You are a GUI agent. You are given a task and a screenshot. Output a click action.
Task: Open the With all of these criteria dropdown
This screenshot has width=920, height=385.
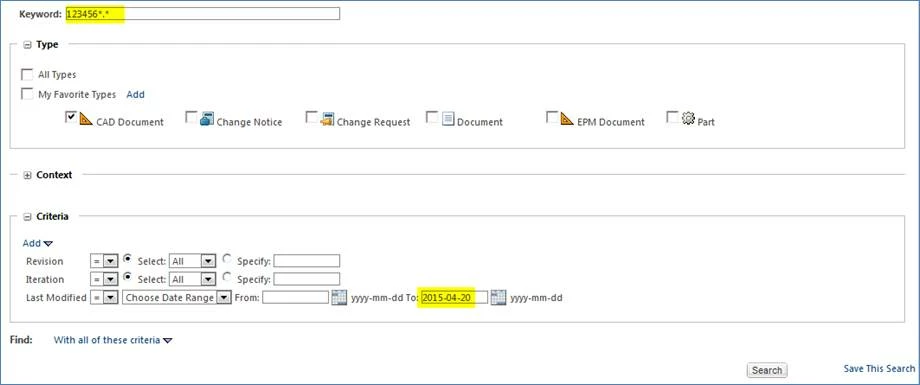113,340
